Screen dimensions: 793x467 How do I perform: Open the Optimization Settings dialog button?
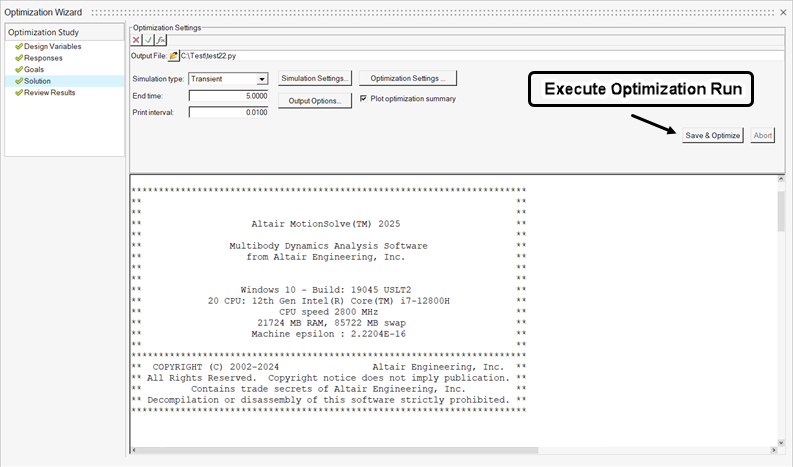(x=408, y=78)
